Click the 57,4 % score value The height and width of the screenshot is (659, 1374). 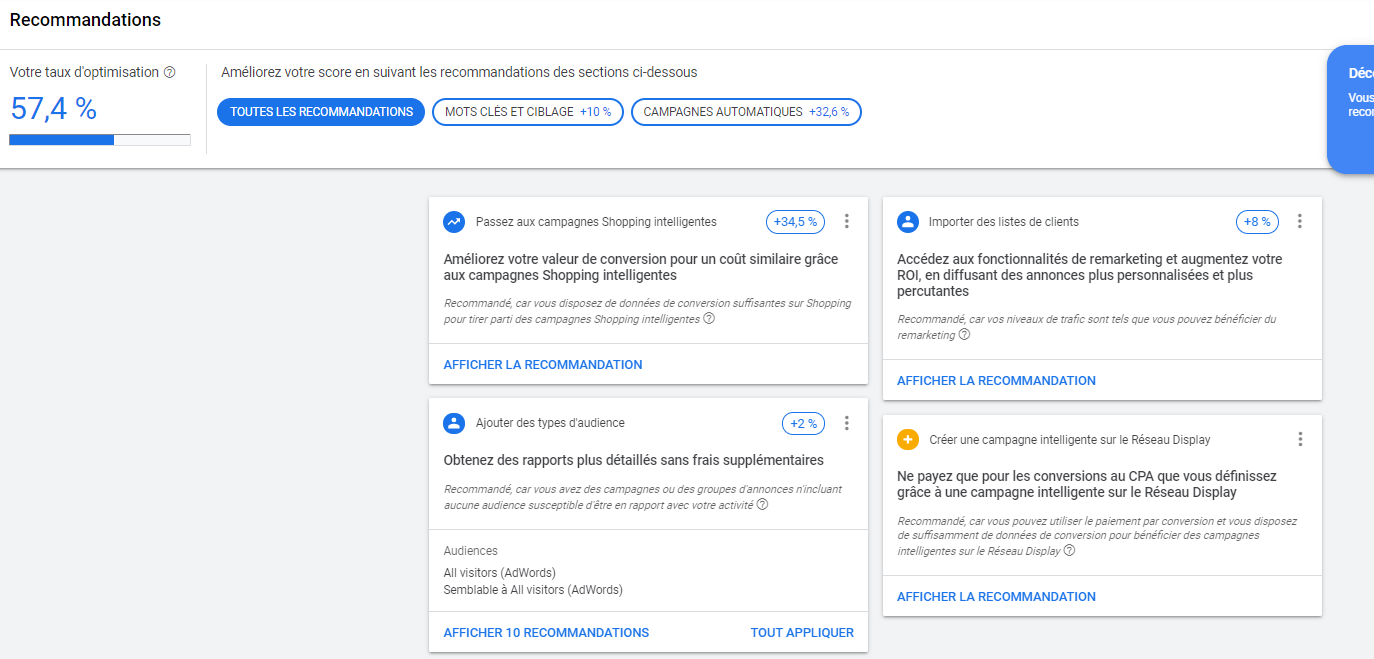53,108
